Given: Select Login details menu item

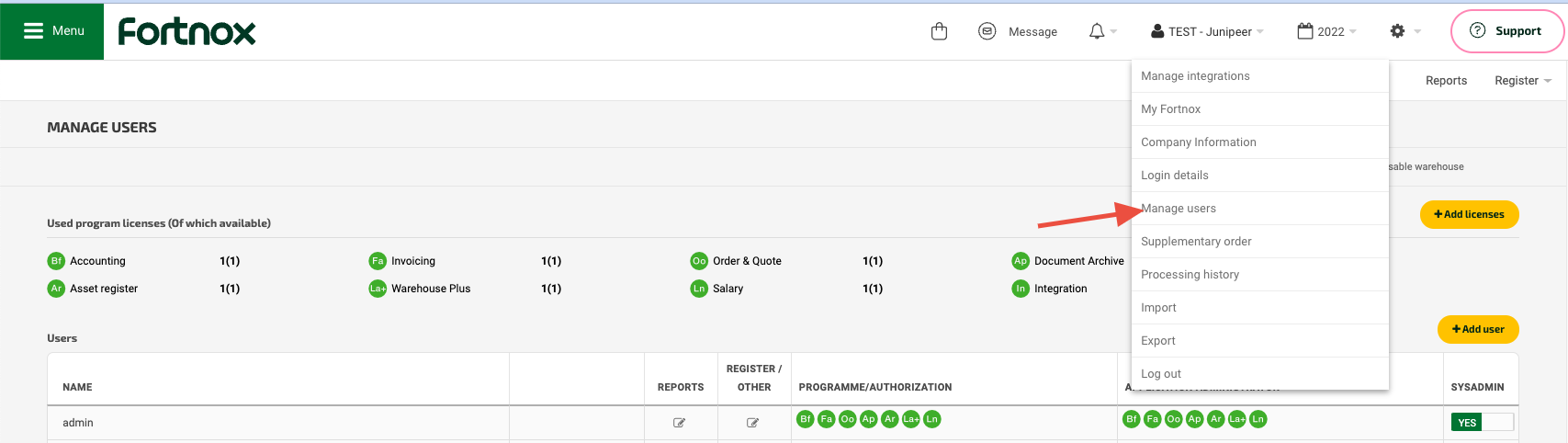Looking at the screenshot, I should pos(1259,176).
